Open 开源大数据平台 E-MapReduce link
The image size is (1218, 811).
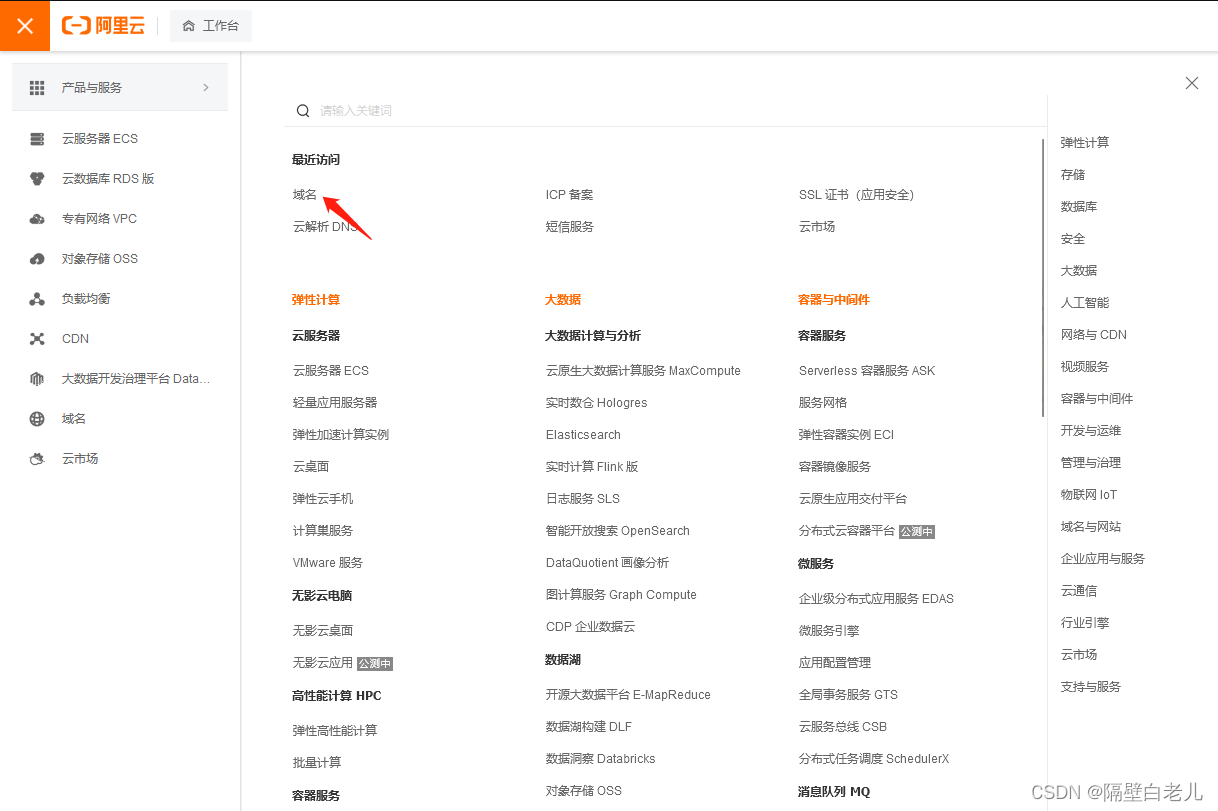628,695
